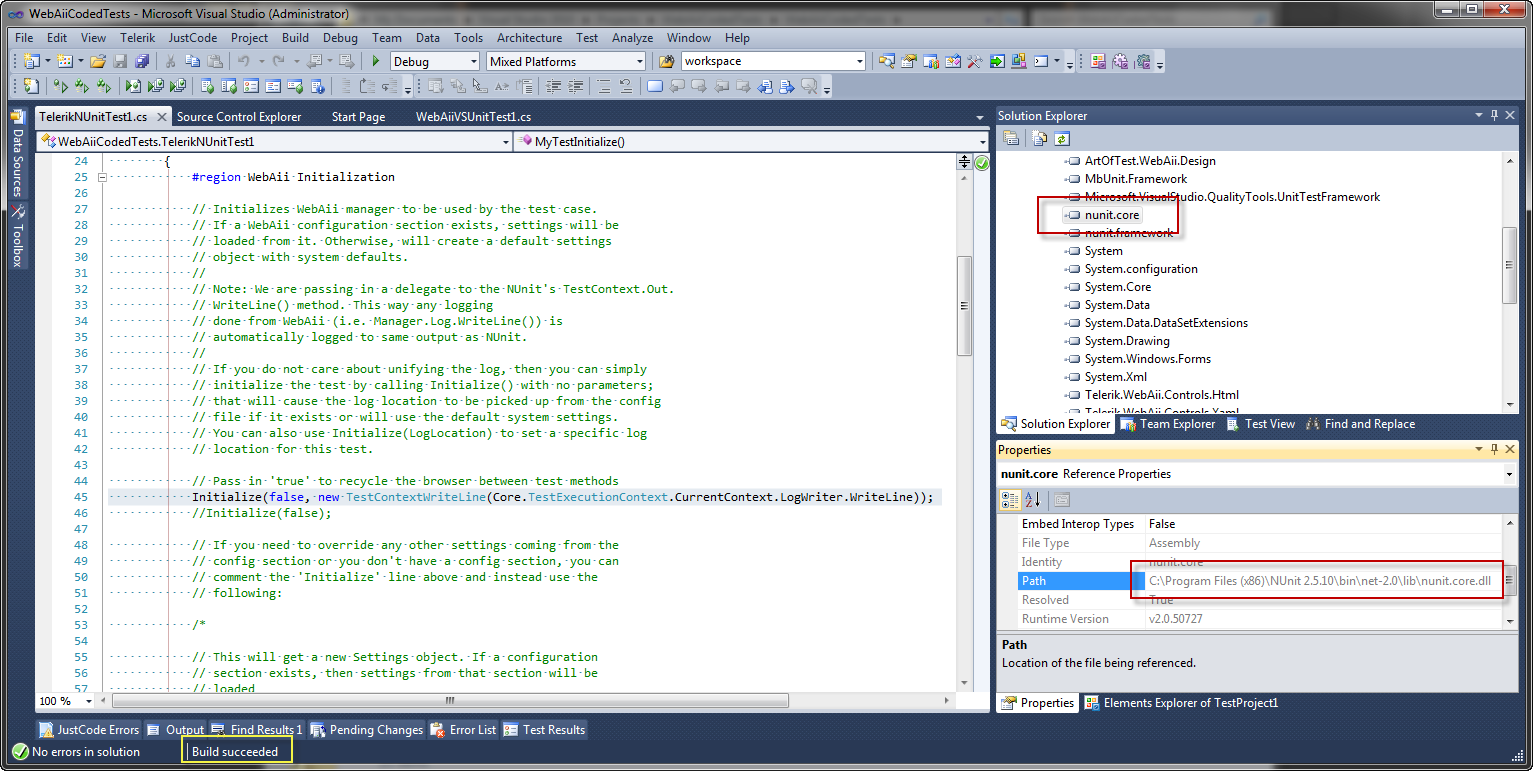The height and width of the screenshot is (771, 1533).
Task: Open the Architecture menu
Action: 529,38
